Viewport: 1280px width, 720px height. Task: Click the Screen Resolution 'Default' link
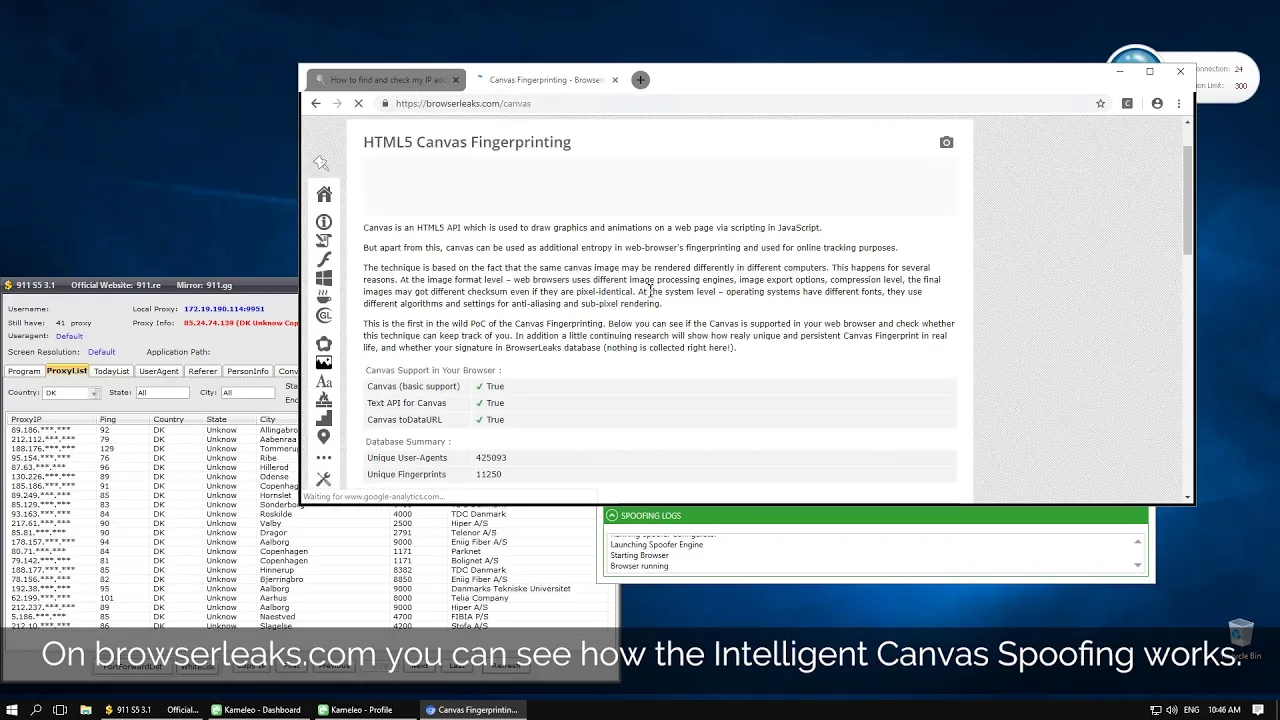[x=102, y=352]
